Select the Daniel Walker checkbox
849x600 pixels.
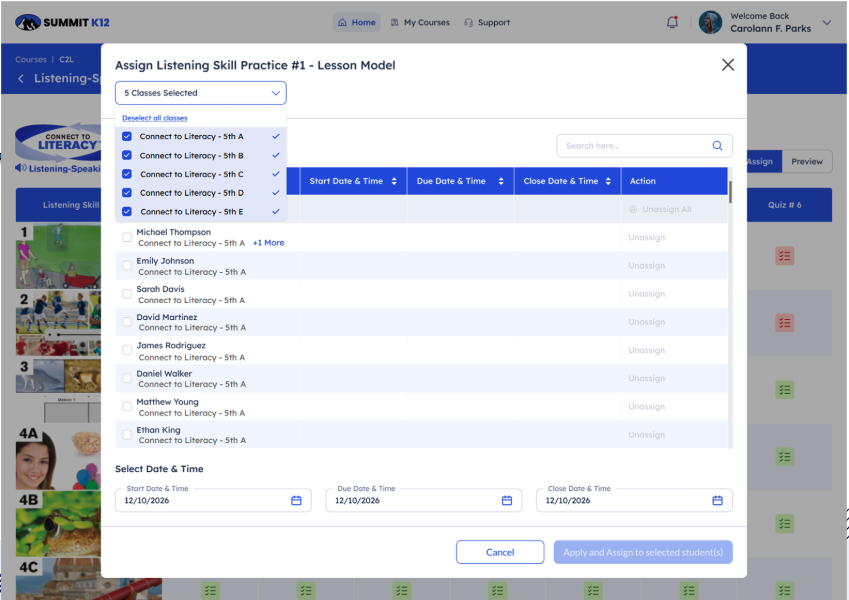(127, 378)
